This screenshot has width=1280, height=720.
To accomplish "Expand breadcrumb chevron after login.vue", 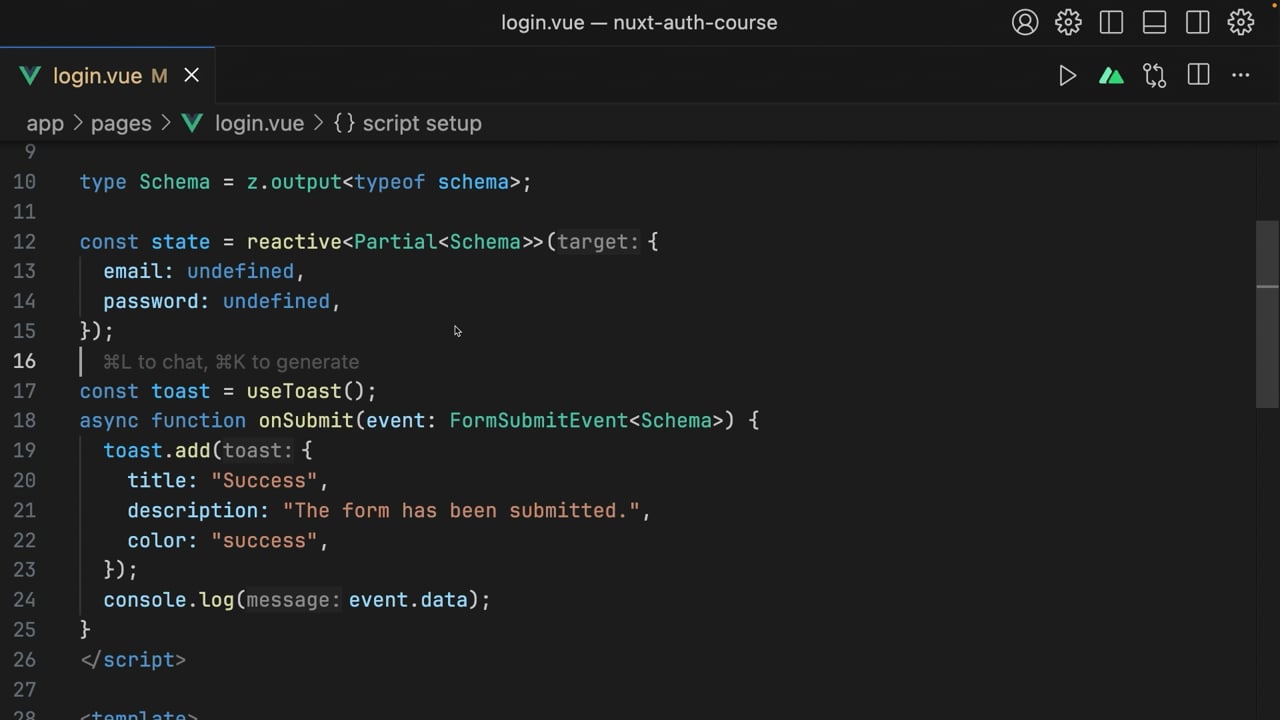I will [318, 123].
